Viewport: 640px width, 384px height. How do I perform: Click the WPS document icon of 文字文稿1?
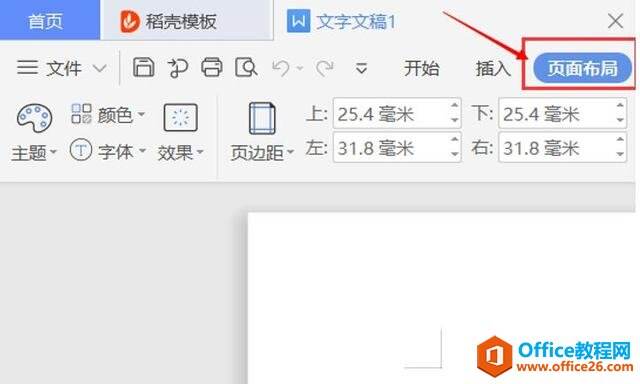pos(298,21)
